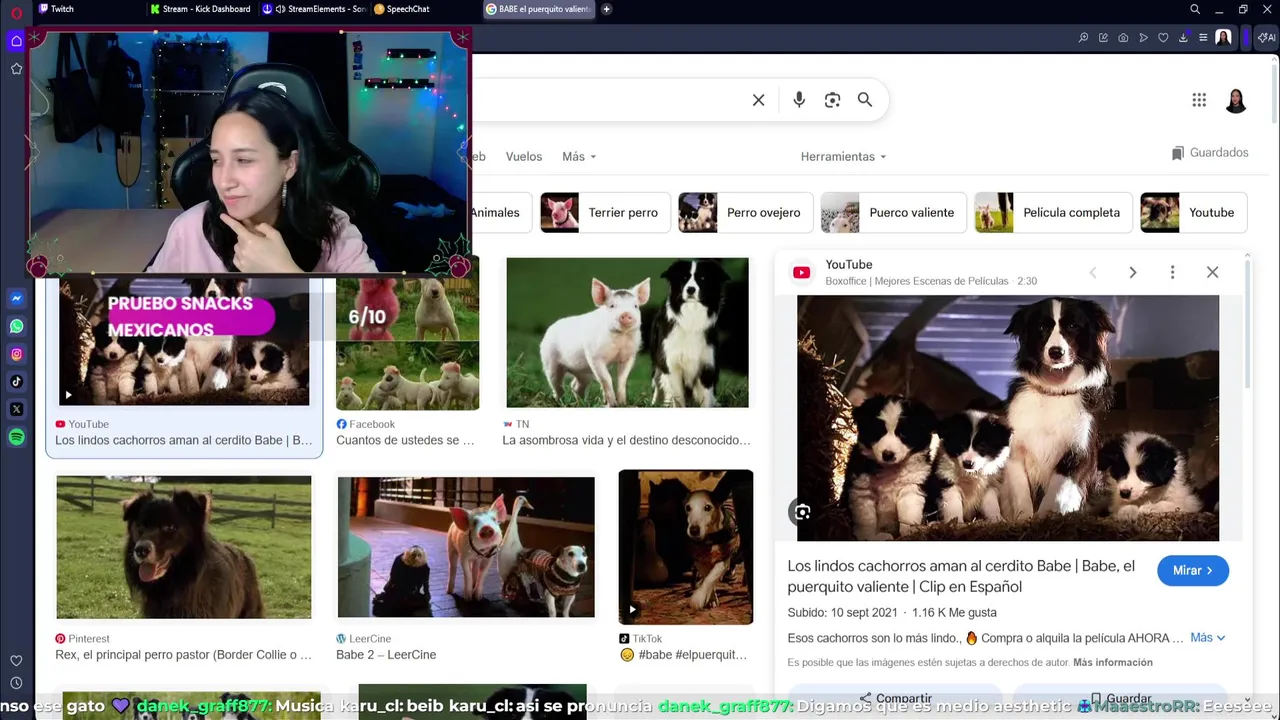Open the Opera menu logo

click(x=16, y=13)
